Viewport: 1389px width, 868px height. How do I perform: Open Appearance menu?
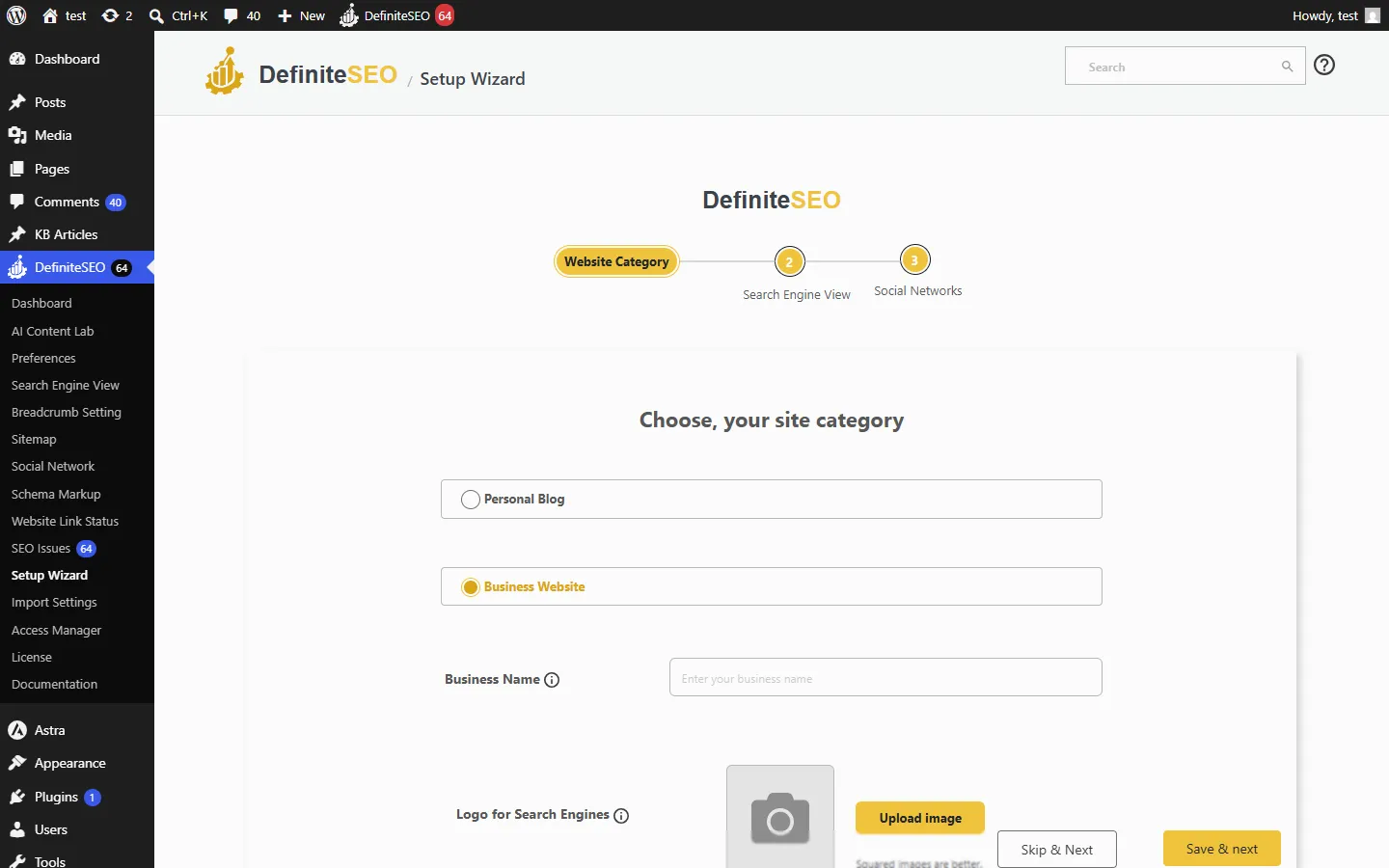77,763
